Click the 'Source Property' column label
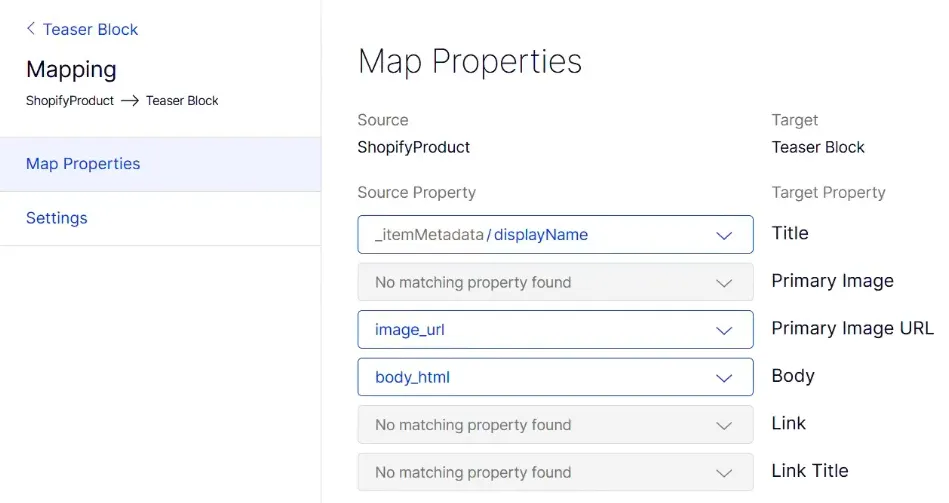Screen dimensions: 949x503 [416, 192]
